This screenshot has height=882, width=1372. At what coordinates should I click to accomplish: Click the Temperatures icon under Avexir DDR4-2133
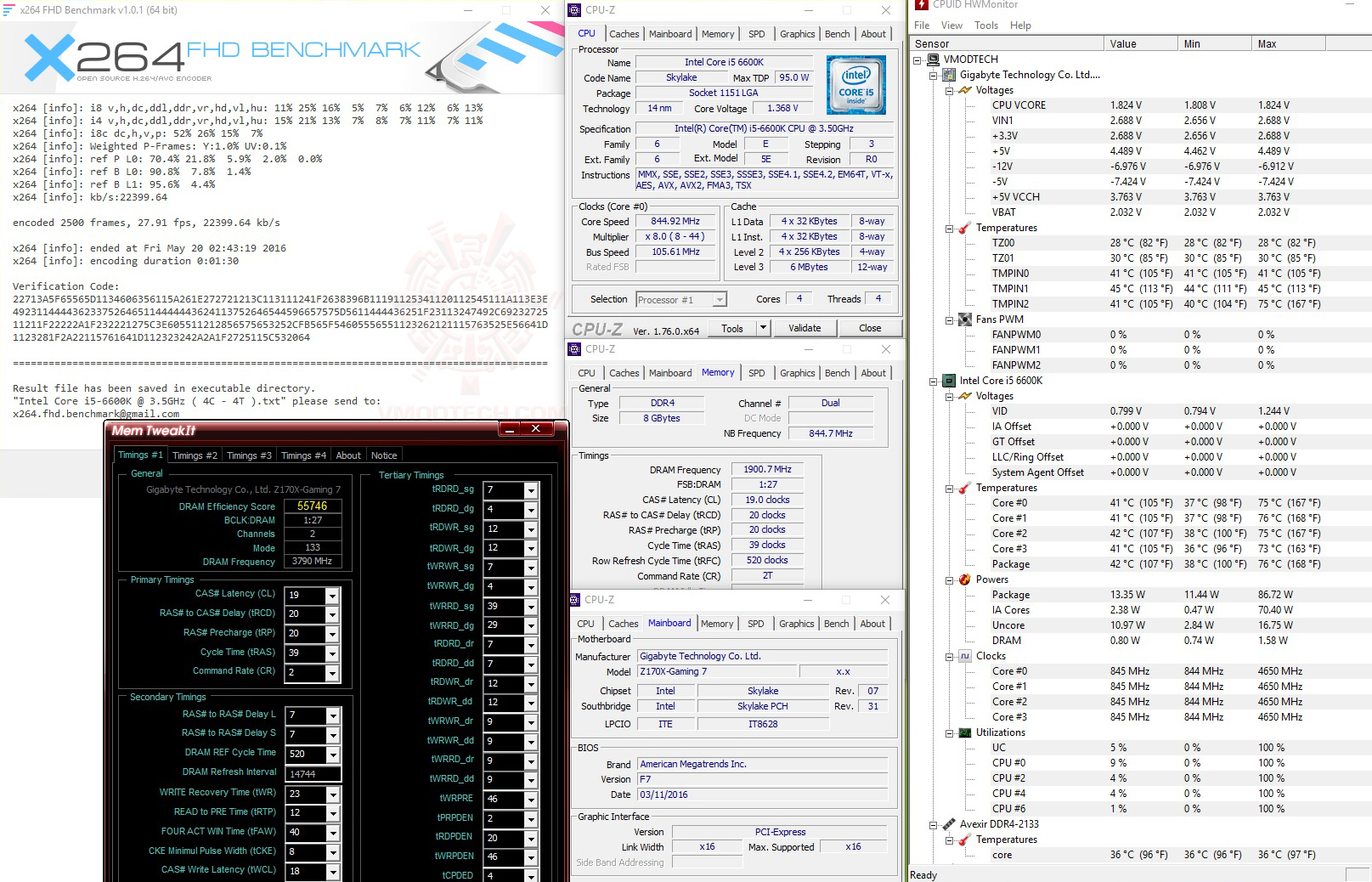coord(965,840)
